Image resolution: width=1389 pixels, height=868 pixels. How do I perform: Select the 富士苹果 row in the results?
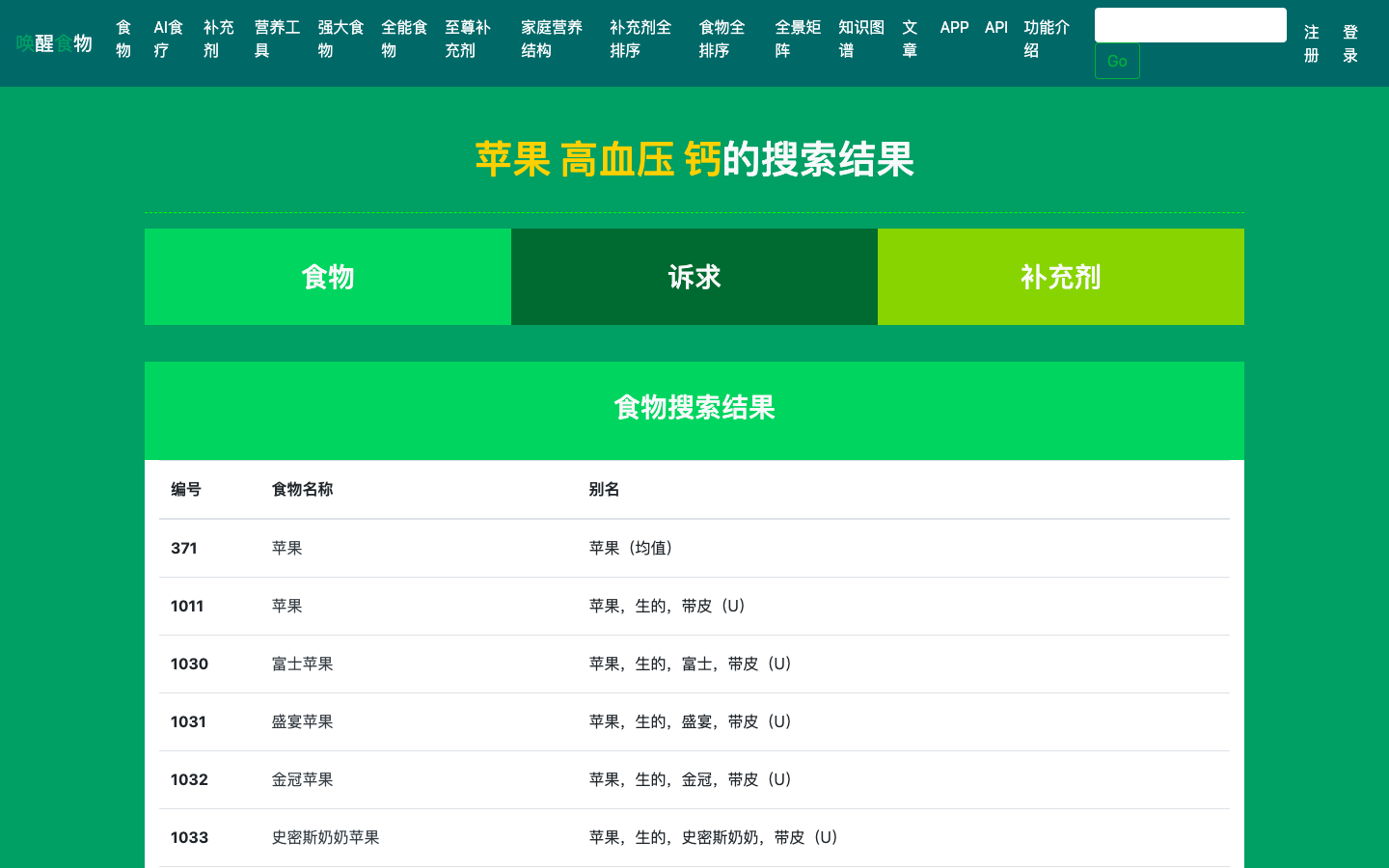coord(302,664)
